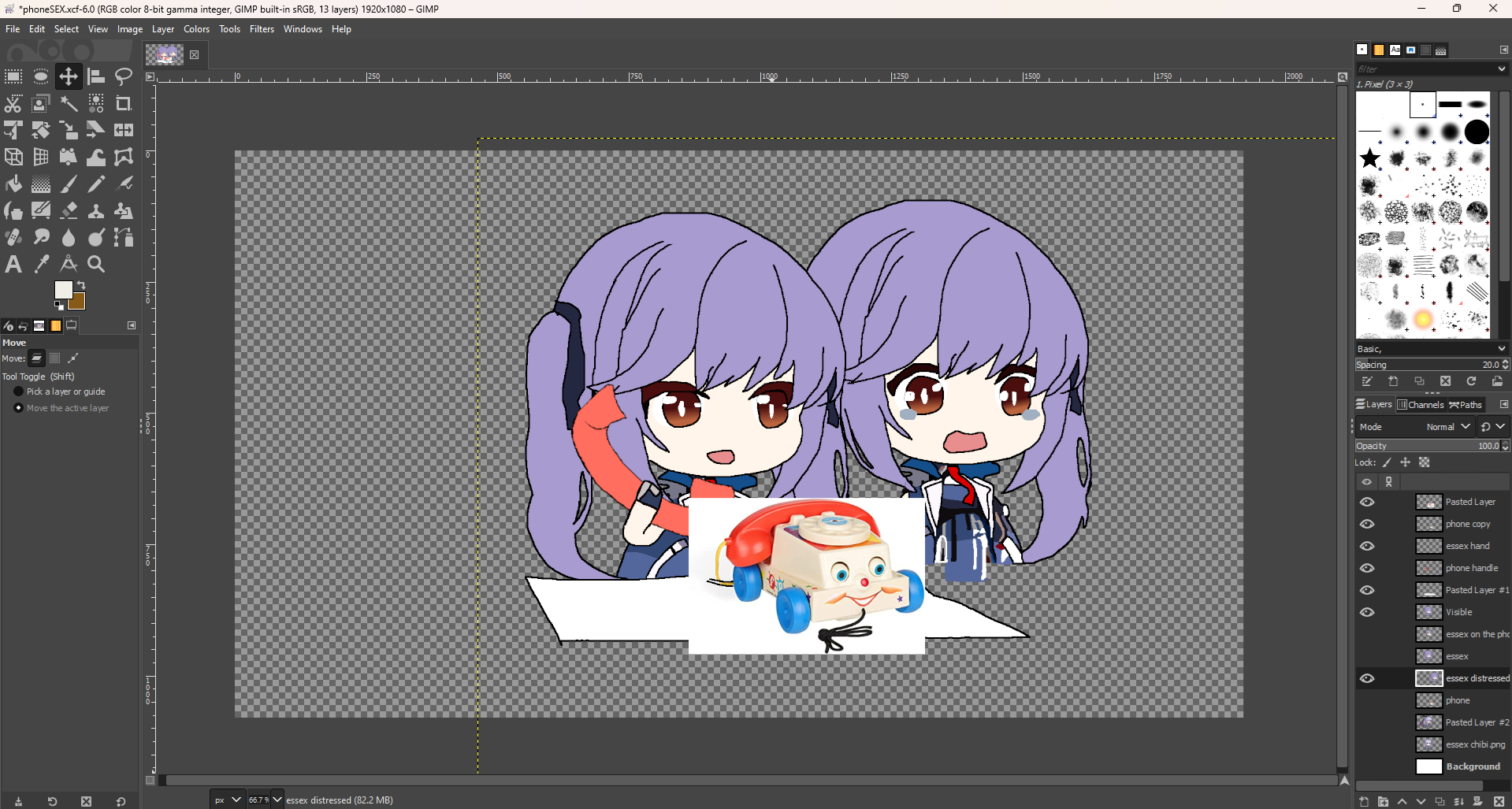
Task: Select the Cage Transform tool
Action: 124,157
